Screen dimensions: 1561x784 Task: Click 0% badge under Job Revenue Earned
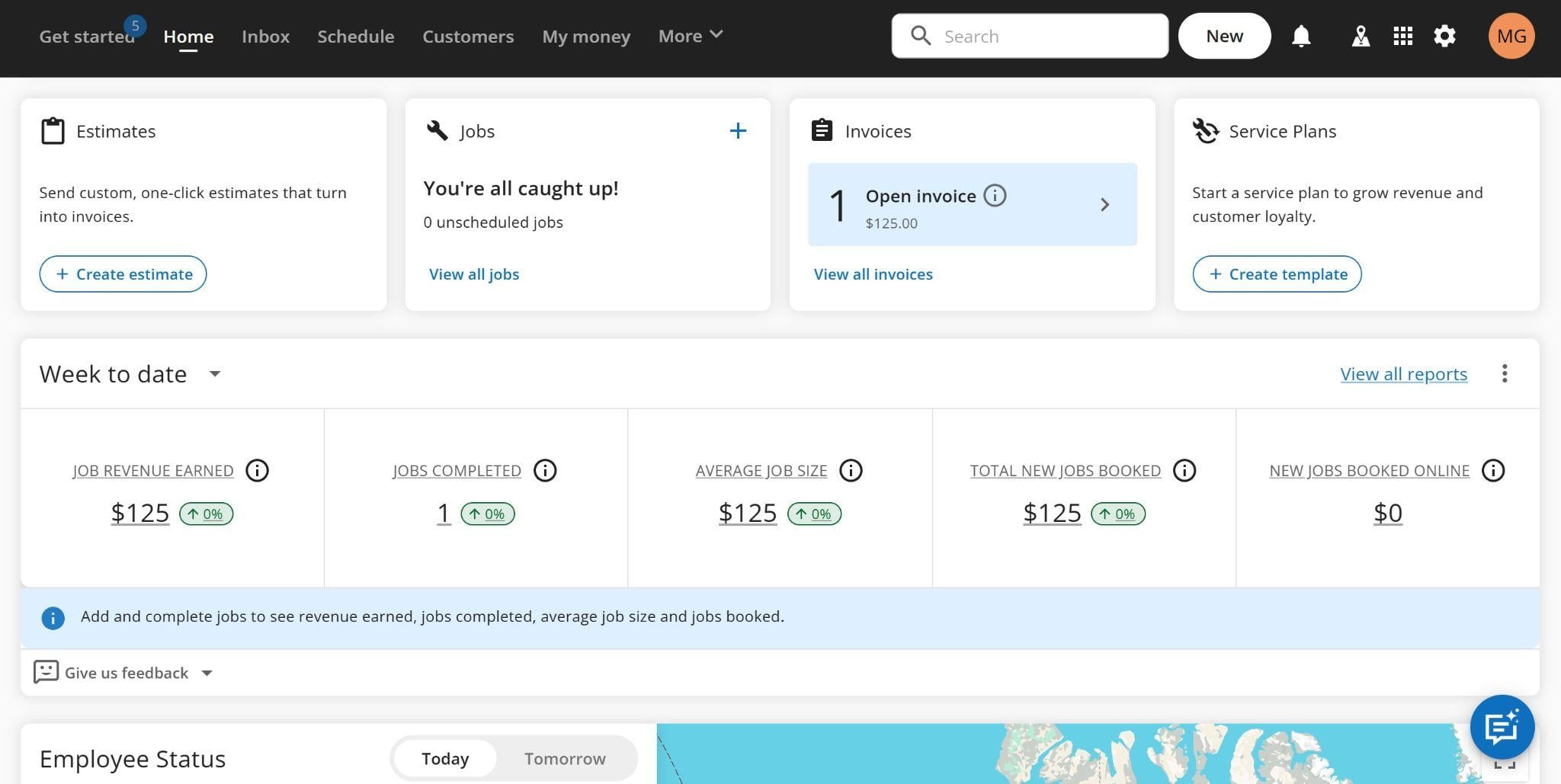[207, 514]
